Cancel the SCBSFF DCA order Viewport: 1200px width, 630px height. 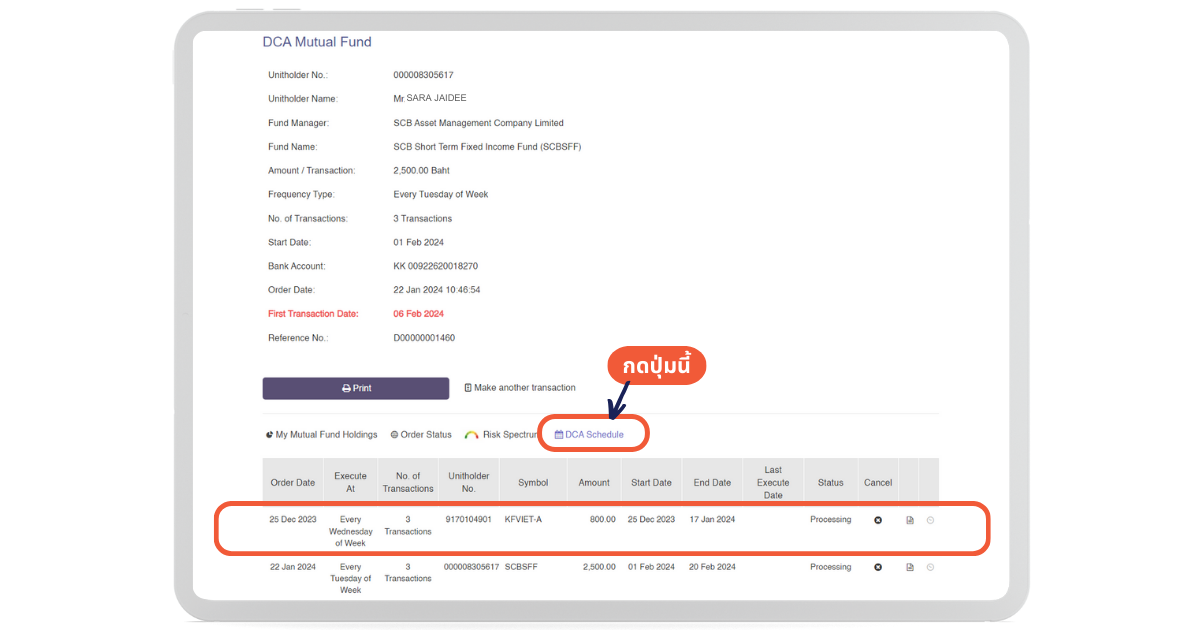tap(878, 567)
